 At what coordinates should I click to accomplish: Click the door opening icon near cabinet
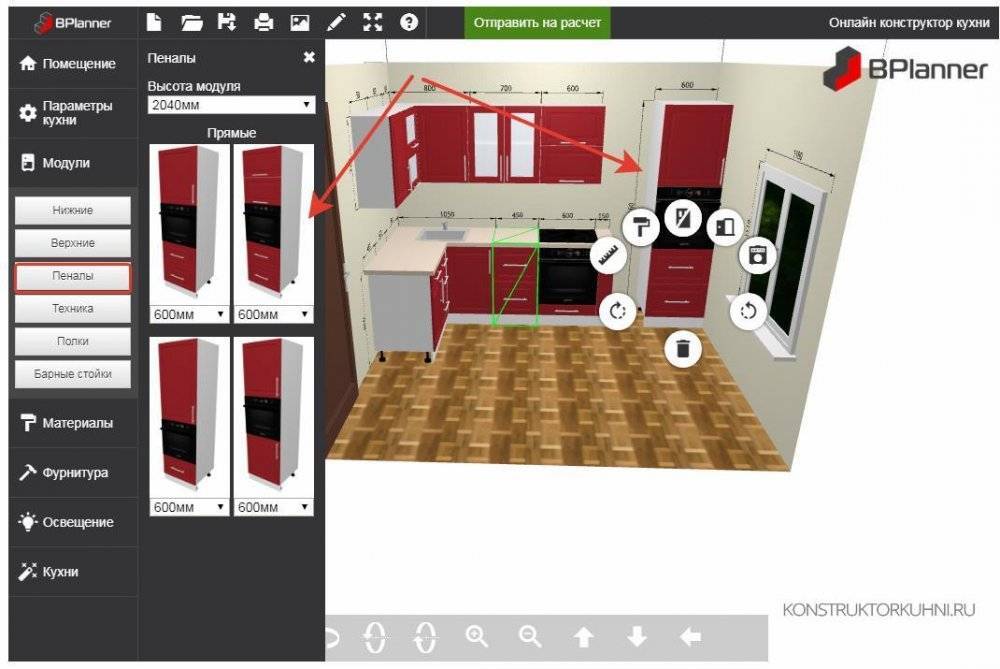coord(724,226)
